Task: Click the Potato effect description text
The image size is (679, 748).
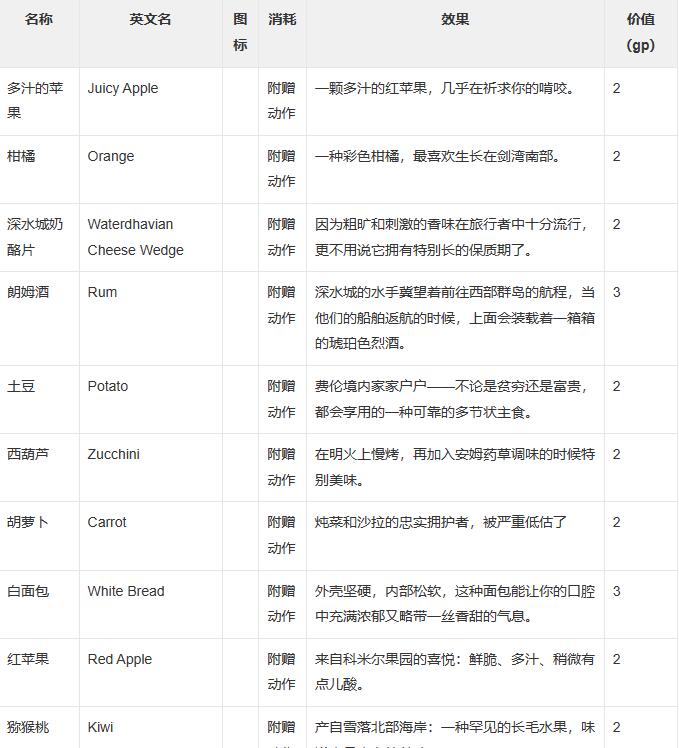Action: 451,399
